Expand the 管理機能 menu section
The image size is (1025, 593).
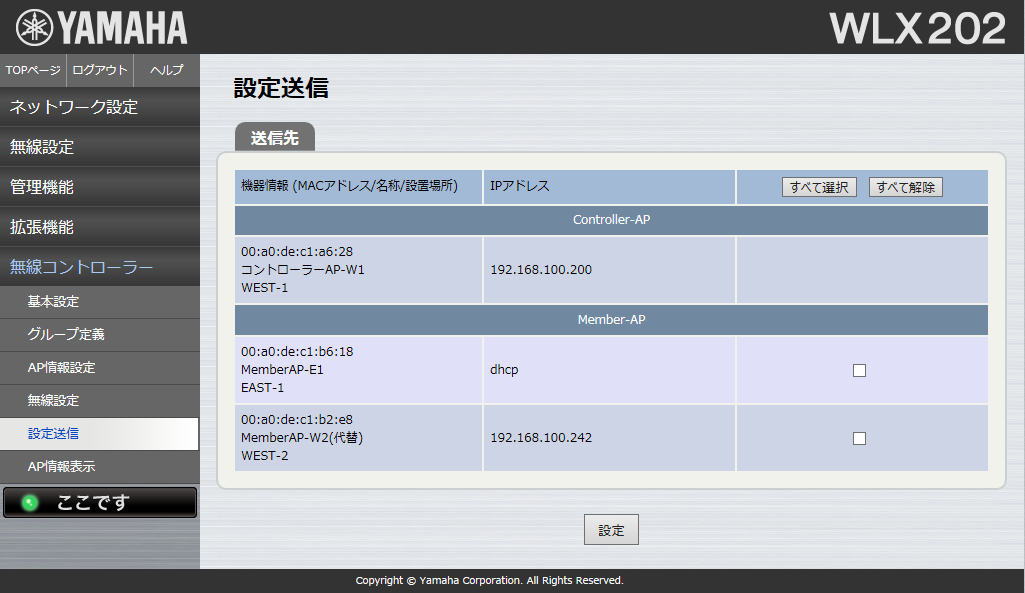(100, 187)
